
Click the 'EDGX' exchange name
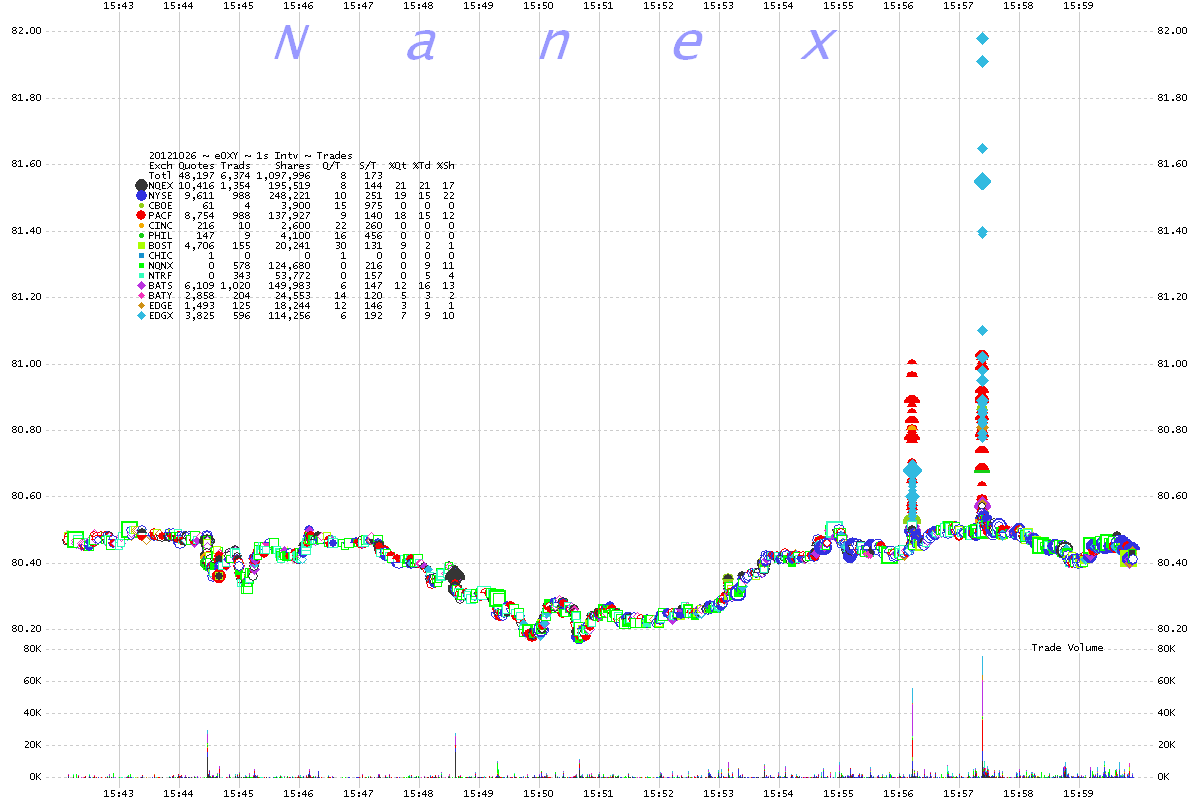pos(159,315)
